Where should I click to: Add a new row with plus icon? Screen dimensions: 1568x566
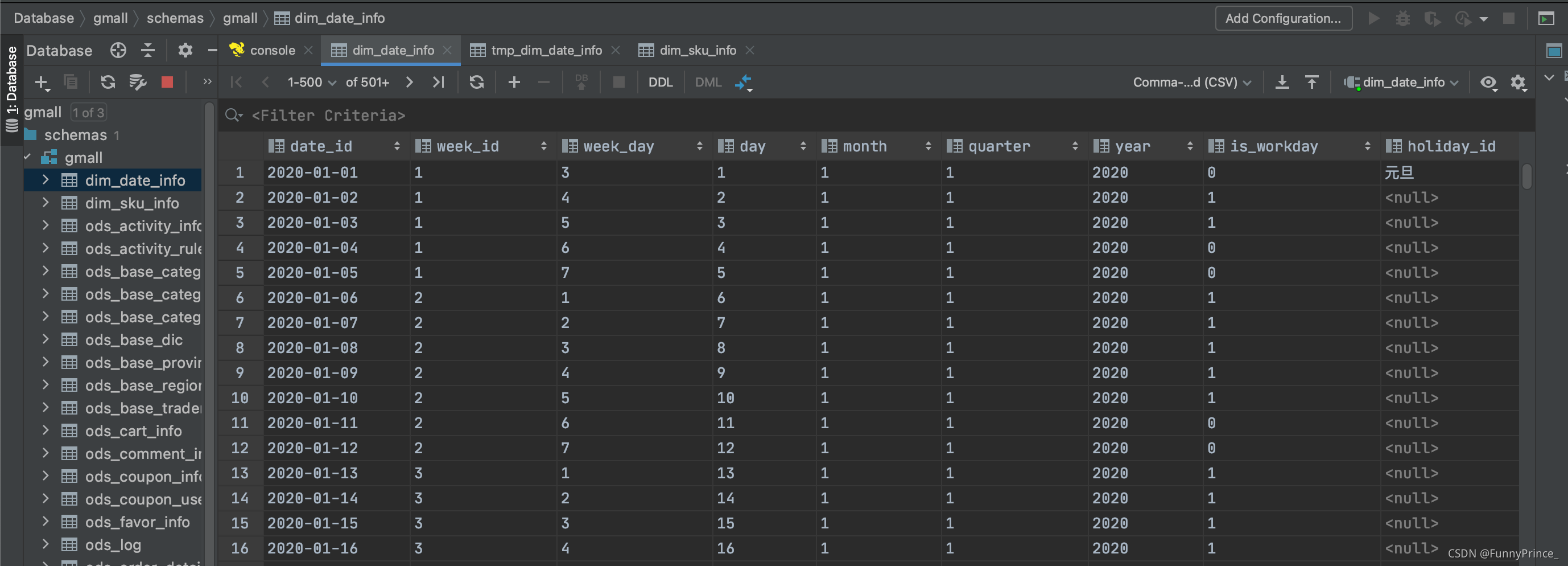[514, 81]
